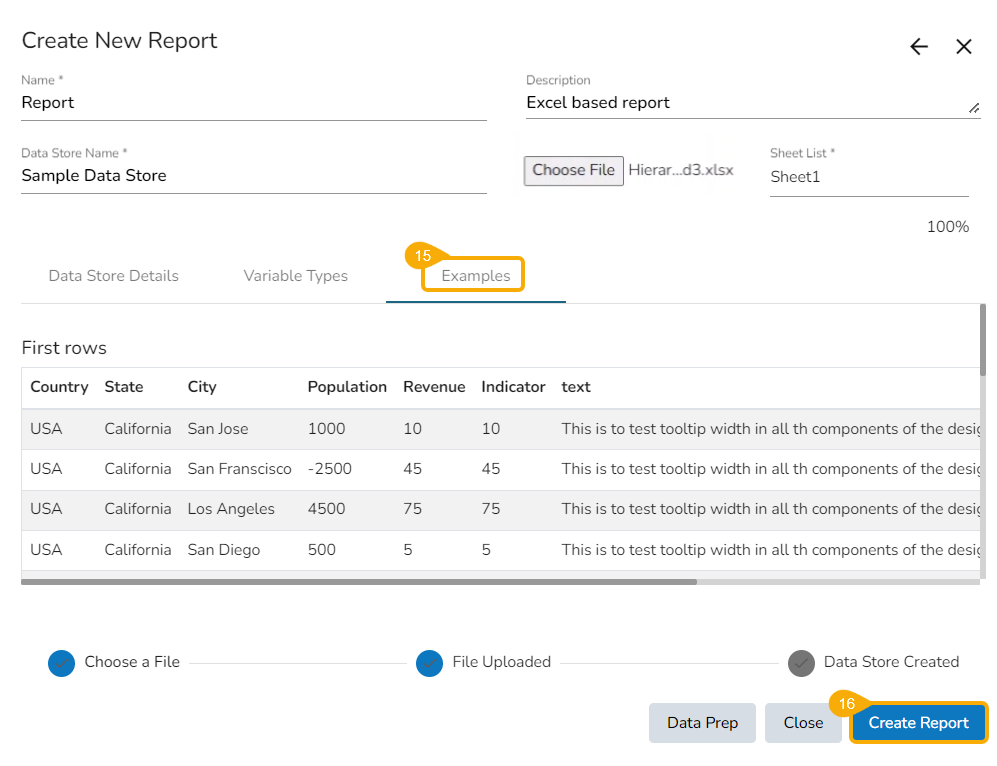Click the Data Prep button
Image resolution: width=997 pixels, height=766 pixels.
[702, 723]
